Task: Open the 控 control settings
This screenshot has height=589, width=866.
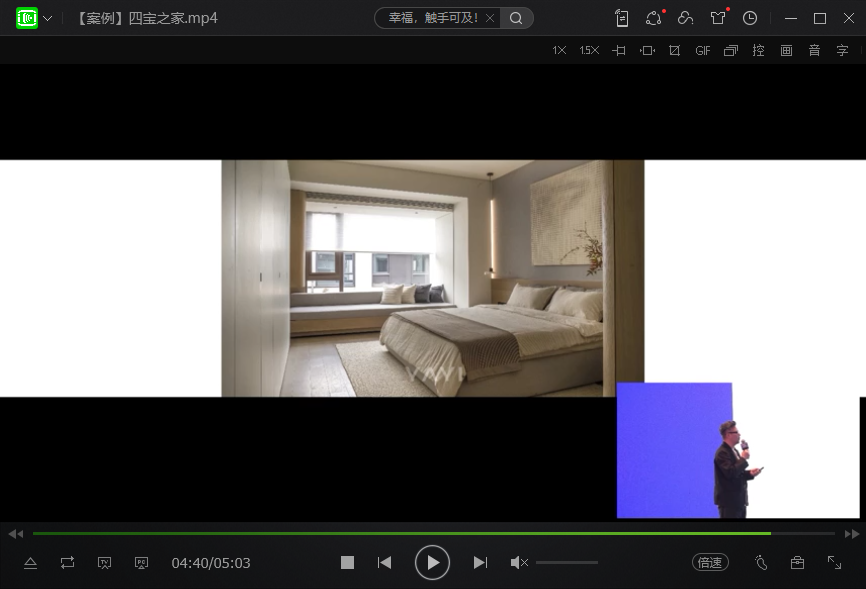Action: point(758,51)
